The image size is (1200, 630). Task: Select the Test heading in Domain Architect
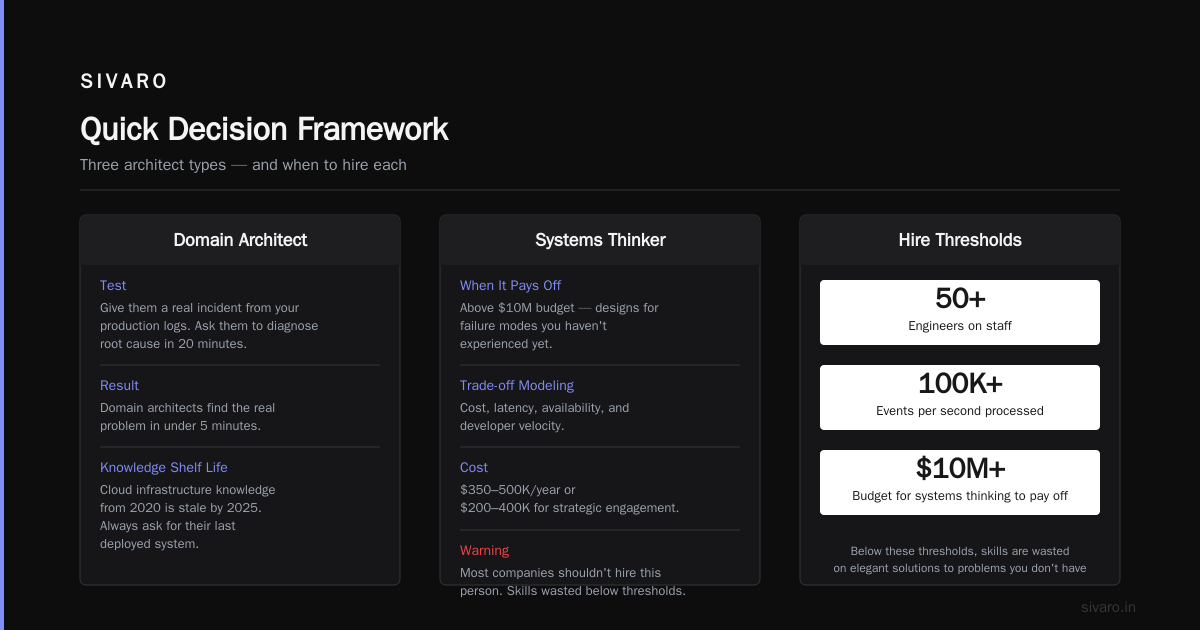[113, 285]
